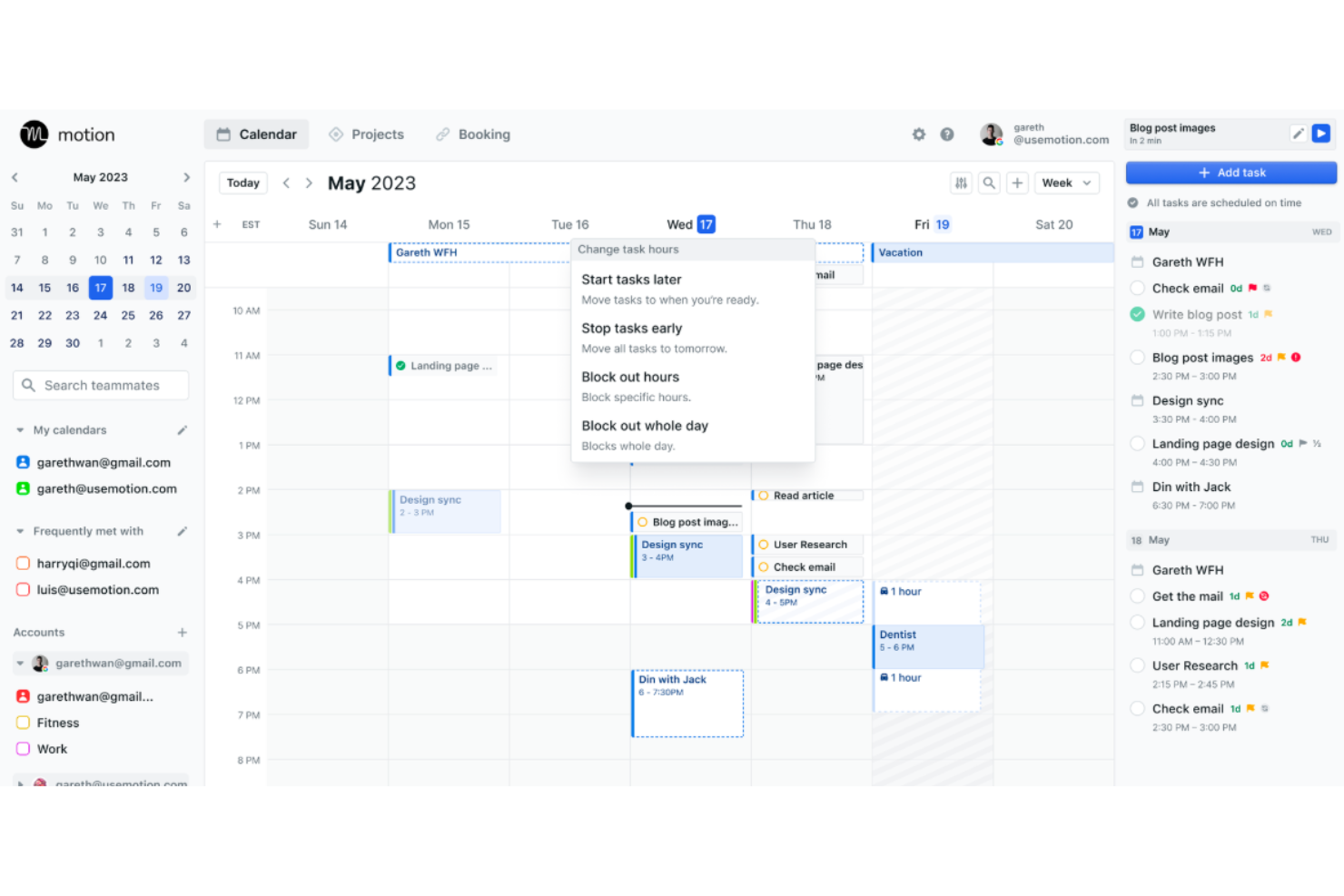Click the Motion logo in the top left
Screen dimensions: 1344x896
click(x=33, y=134)
